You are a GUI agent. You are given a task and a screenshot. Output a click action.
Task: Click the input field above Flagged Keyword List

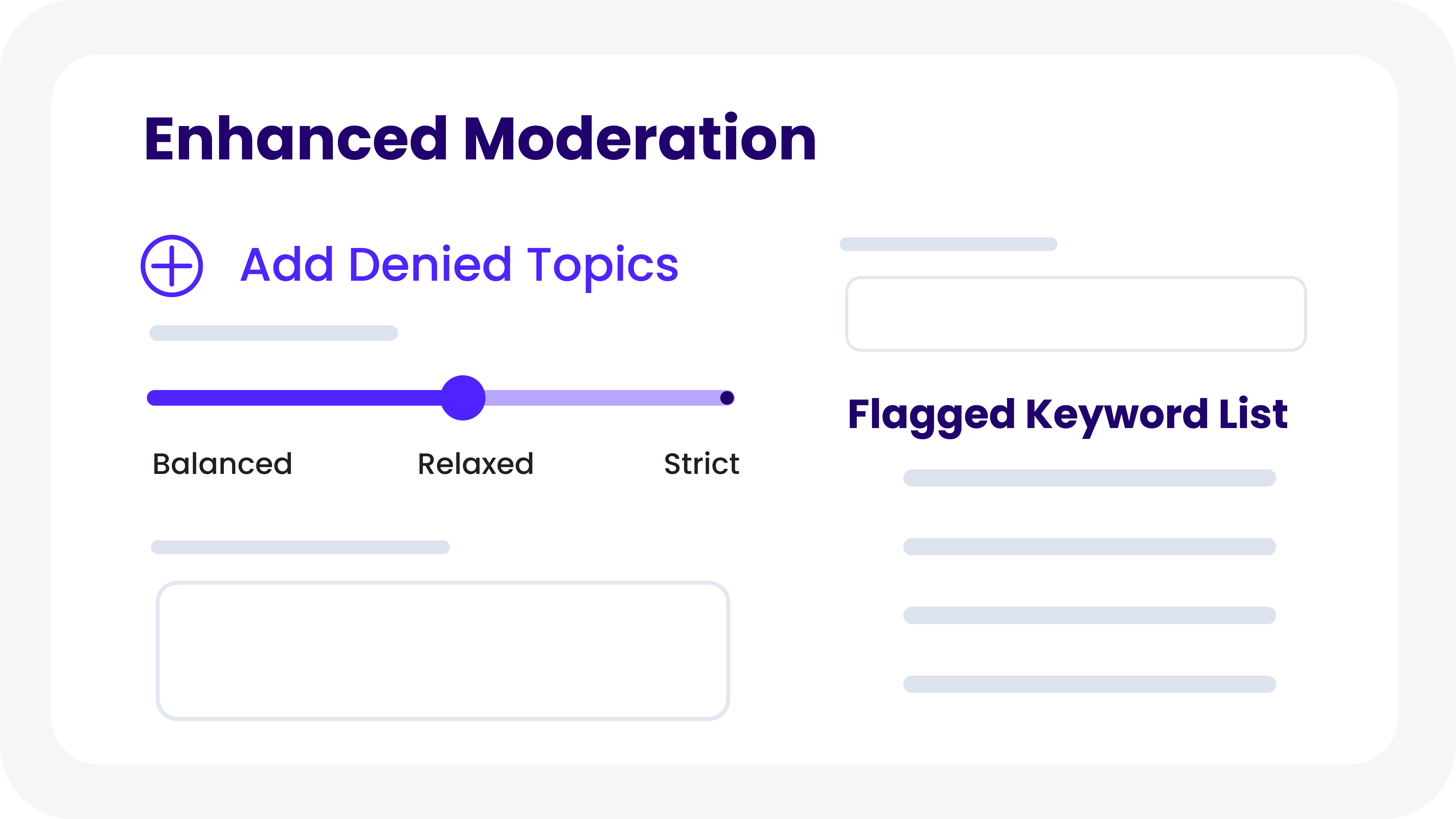tap(1076, 314)
